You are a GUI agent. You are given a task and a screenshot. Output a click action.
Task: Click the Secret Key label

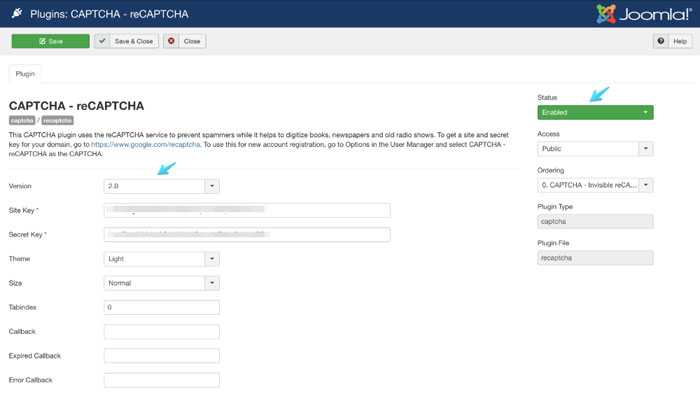tap(28, 234)
